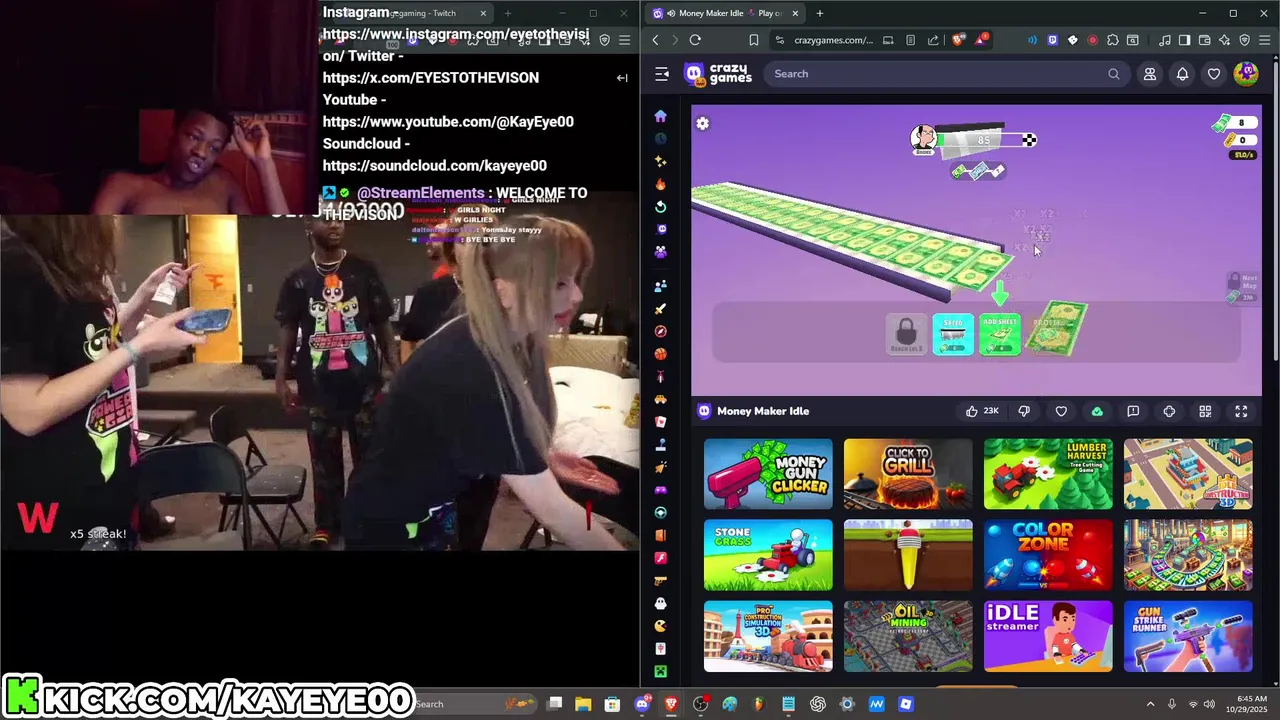Open the game in fullscreen mode
The image size is (1280, 720).
coord(1241,411)
